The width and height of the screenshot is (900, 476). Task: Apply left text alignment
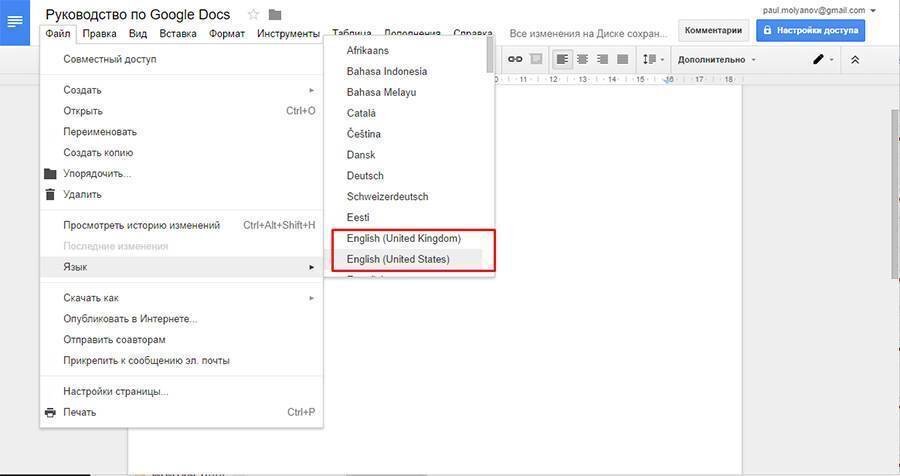tap(562, 59)
